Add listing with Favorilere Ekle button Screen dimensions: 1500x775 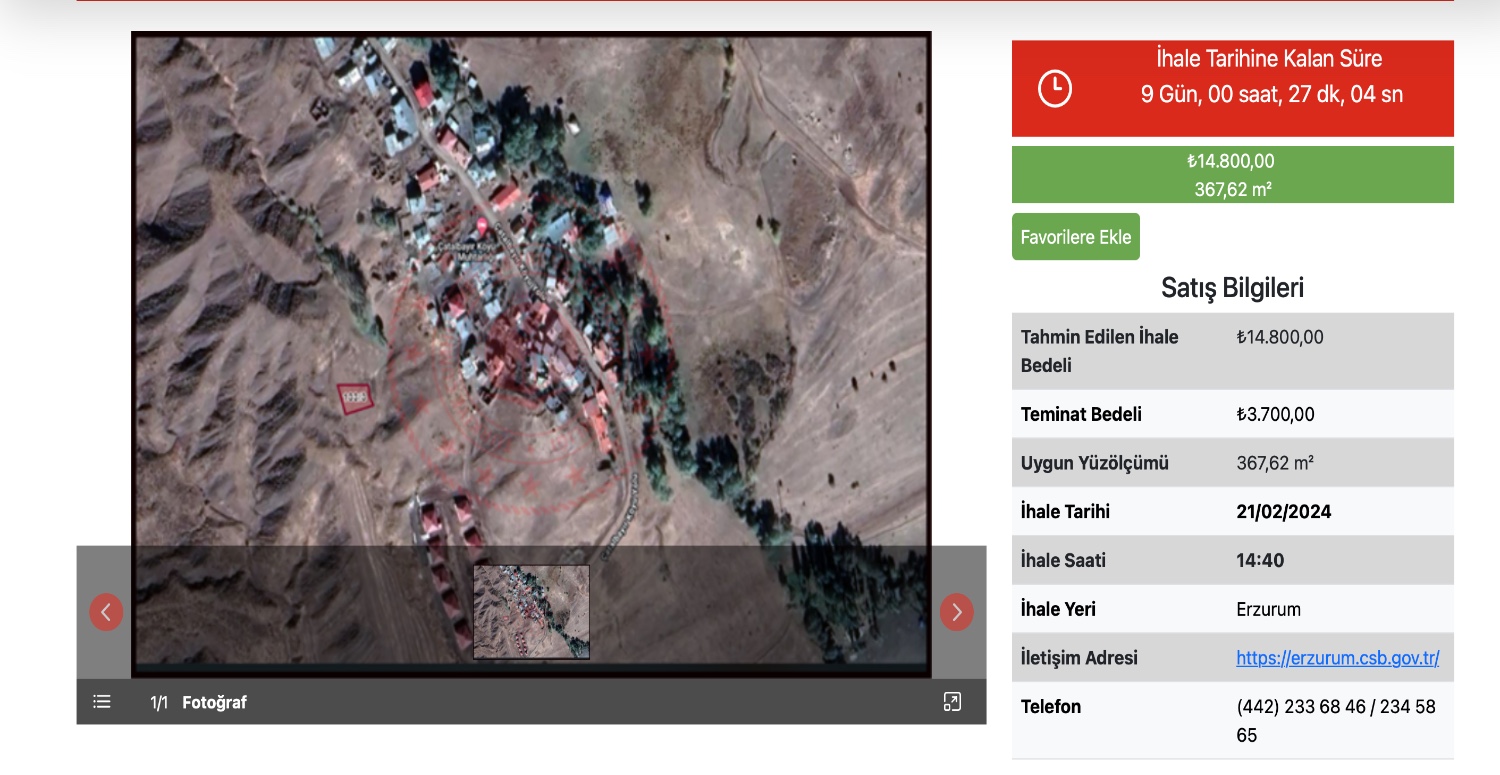[x=1075, y=237]
